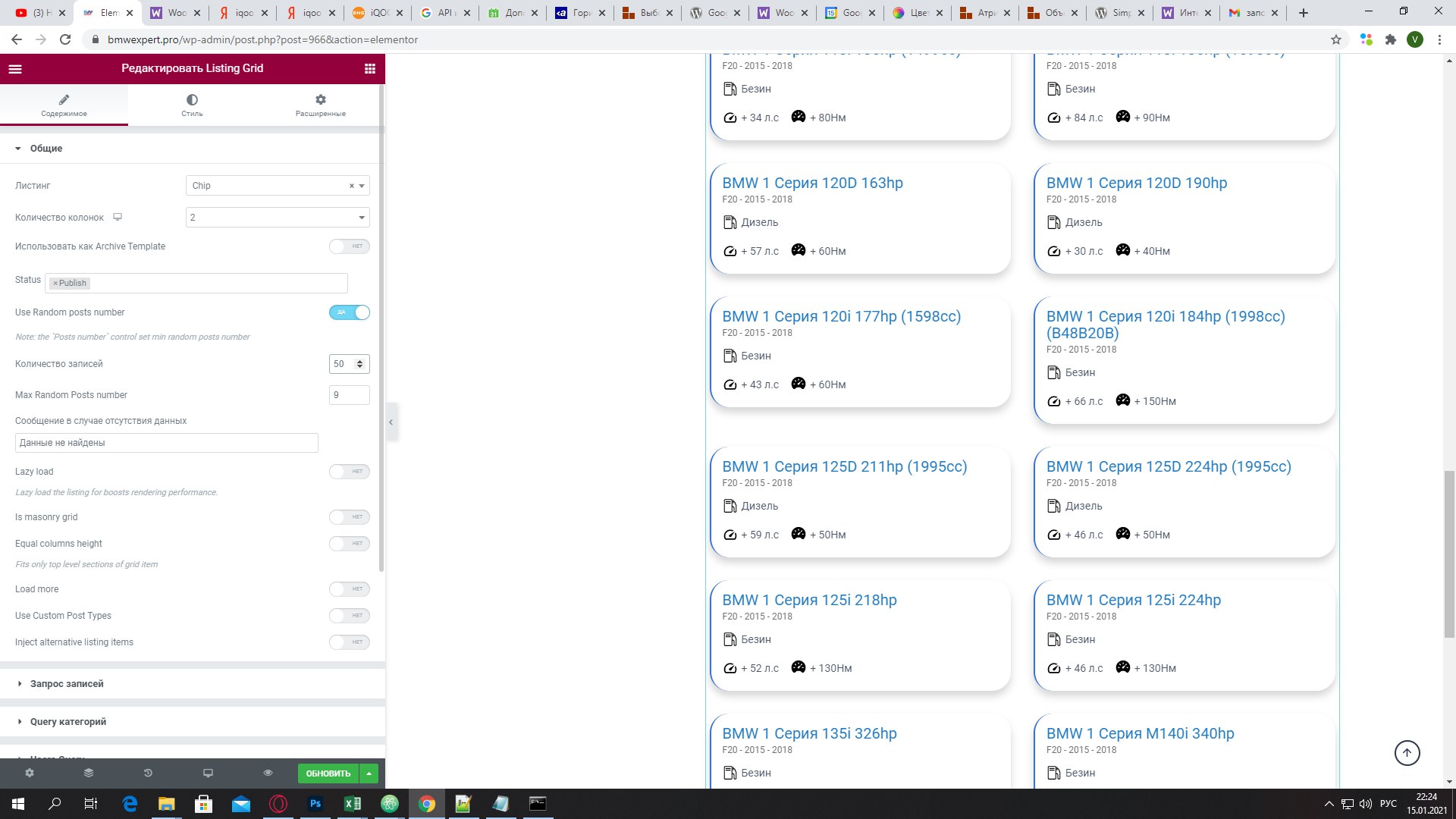Open the History icon in footer
Viewport: 1456px width, 819px height.
(x=148, y=773)
